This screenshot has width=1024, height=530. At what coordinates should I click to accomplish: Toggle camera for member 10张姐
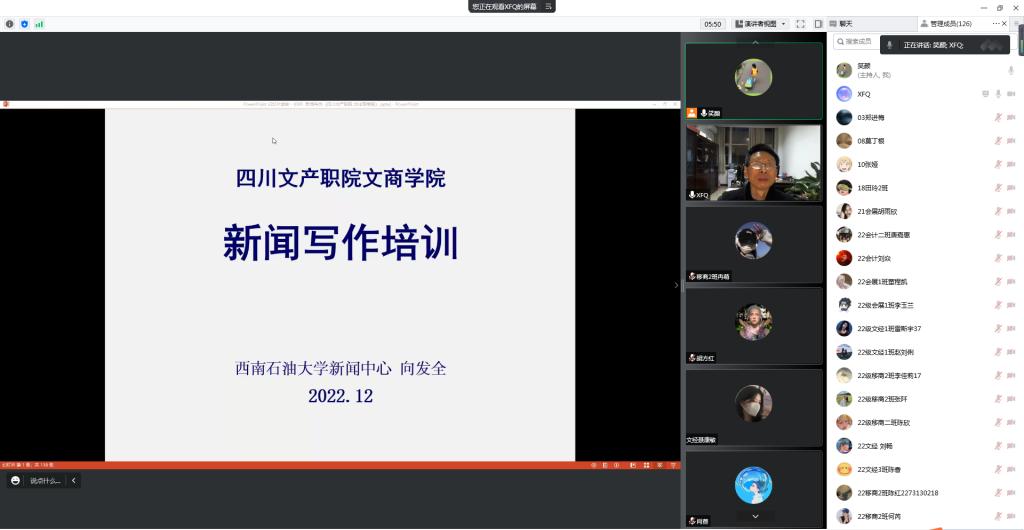1011,164
